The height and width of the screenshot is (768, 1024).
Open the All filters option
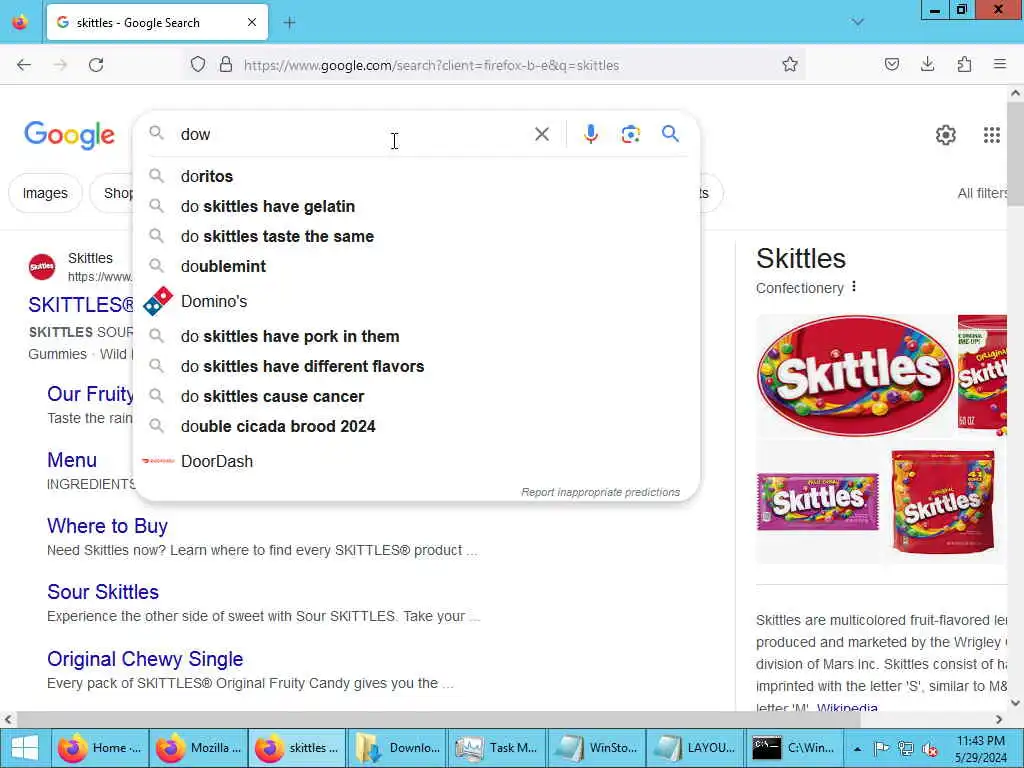pyautogui.click(x=982, y=193)
